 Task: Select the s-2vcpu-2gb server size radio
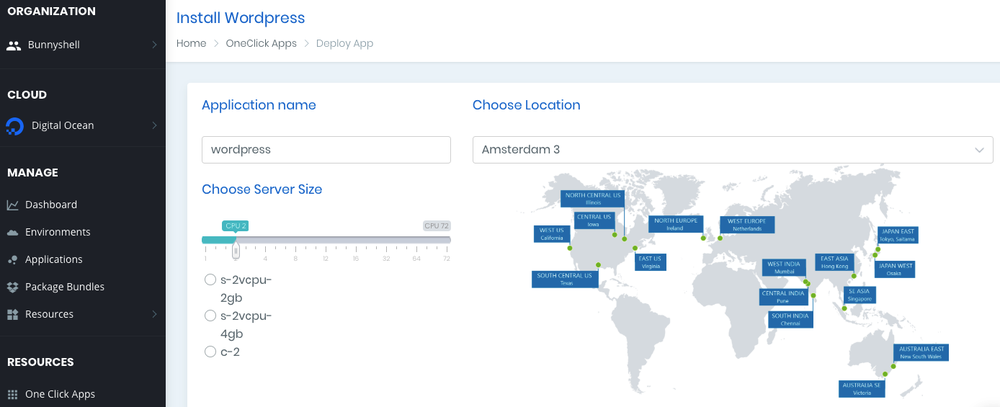[x=210, y=279]
